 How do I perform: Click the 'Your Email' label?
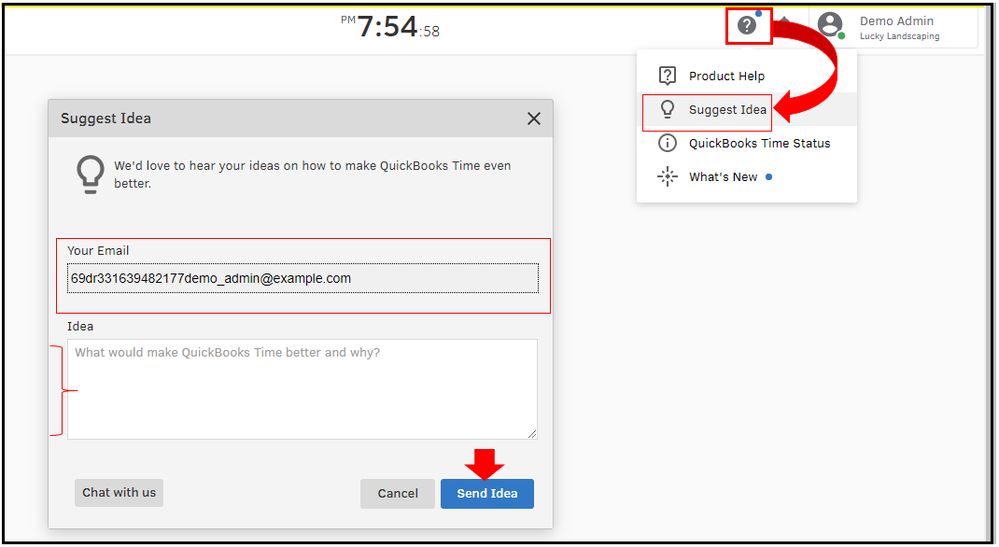click(x=98, y=251)
